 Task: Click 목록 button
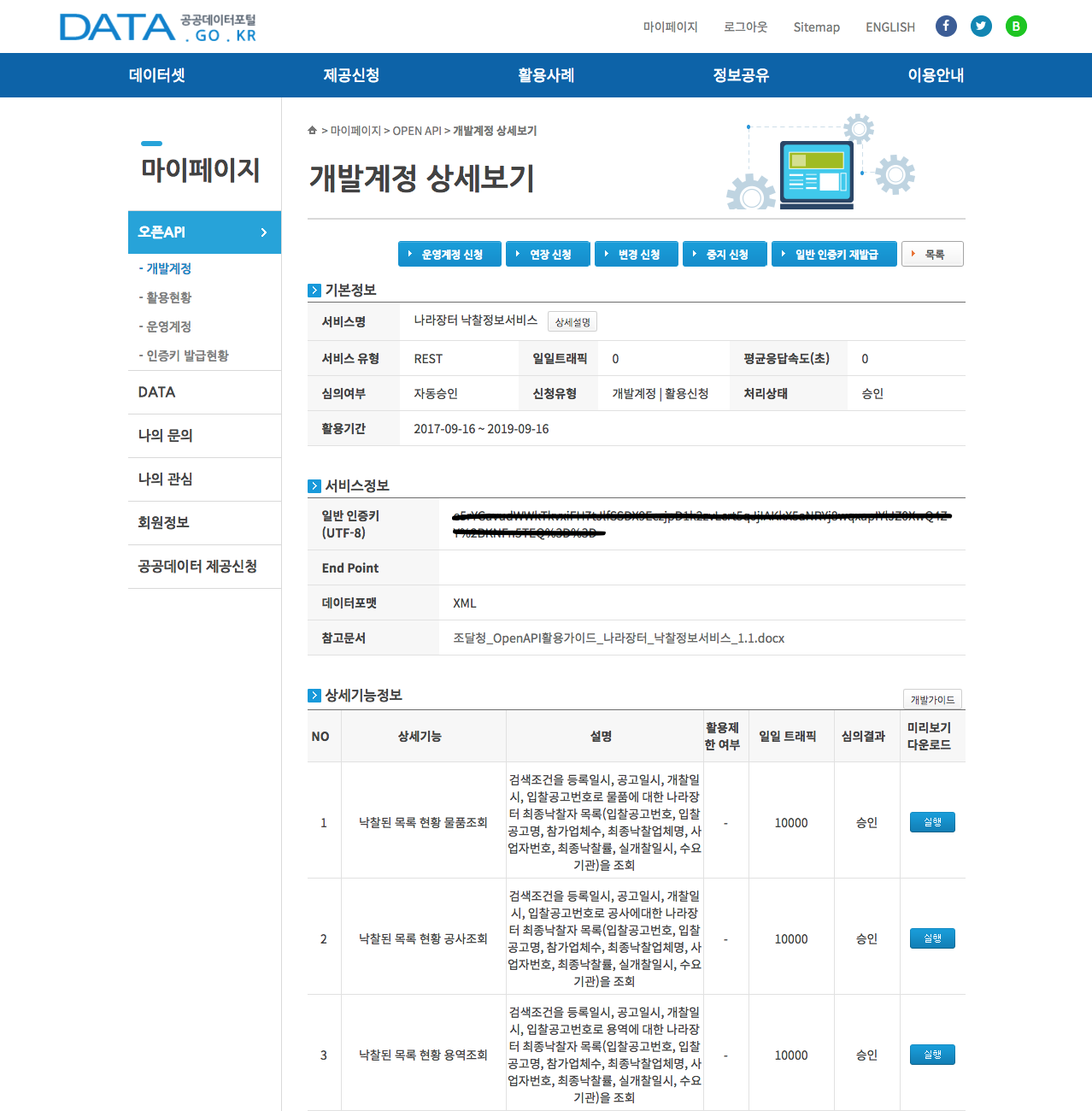point(932,254)
